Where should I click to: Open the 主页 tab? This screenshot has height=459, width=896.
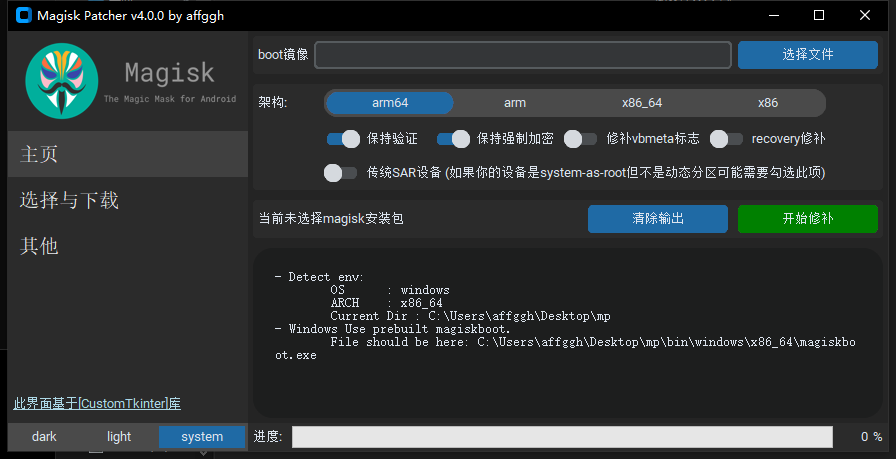coord(128,154)
